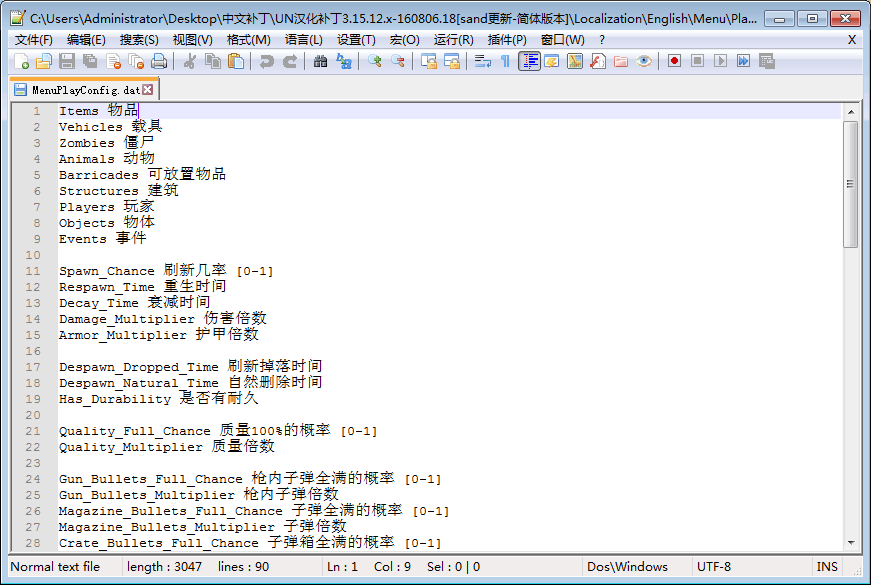Click the Find and Replace icon
Image resolution: width=871 pixels, height=585 pixels.
pos(344,61)
